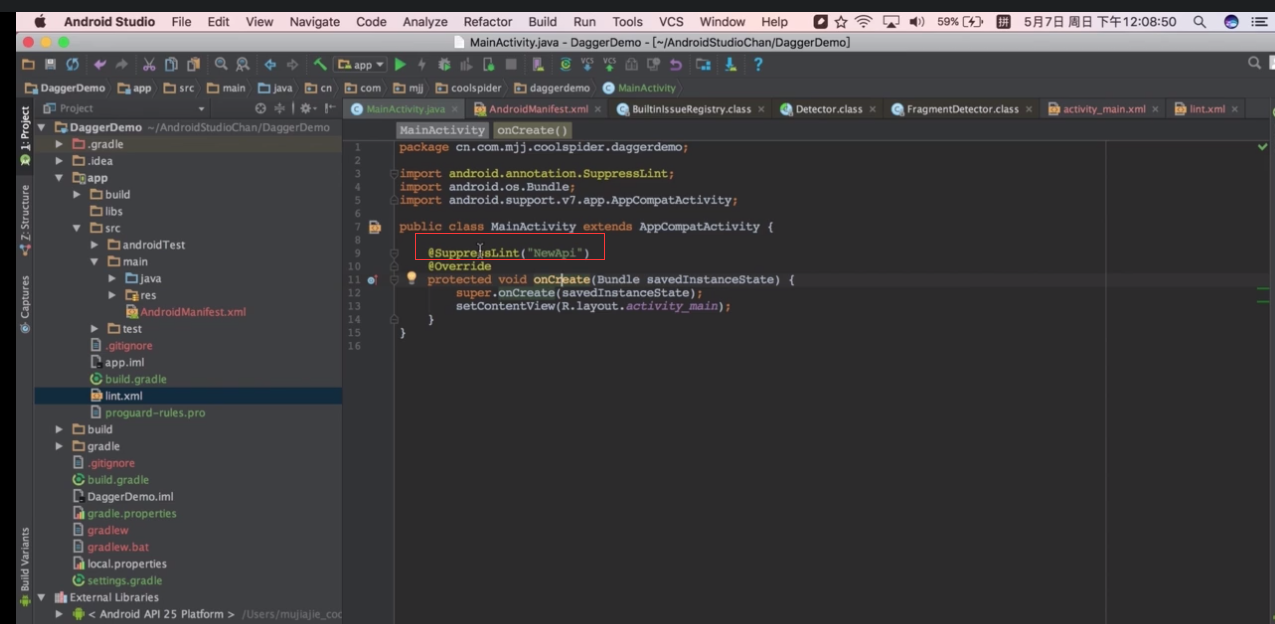The width and height of the screenshot is (1275, 624).
Task: Collapse the DaggerDemo root node
Action: pos(42,128)
